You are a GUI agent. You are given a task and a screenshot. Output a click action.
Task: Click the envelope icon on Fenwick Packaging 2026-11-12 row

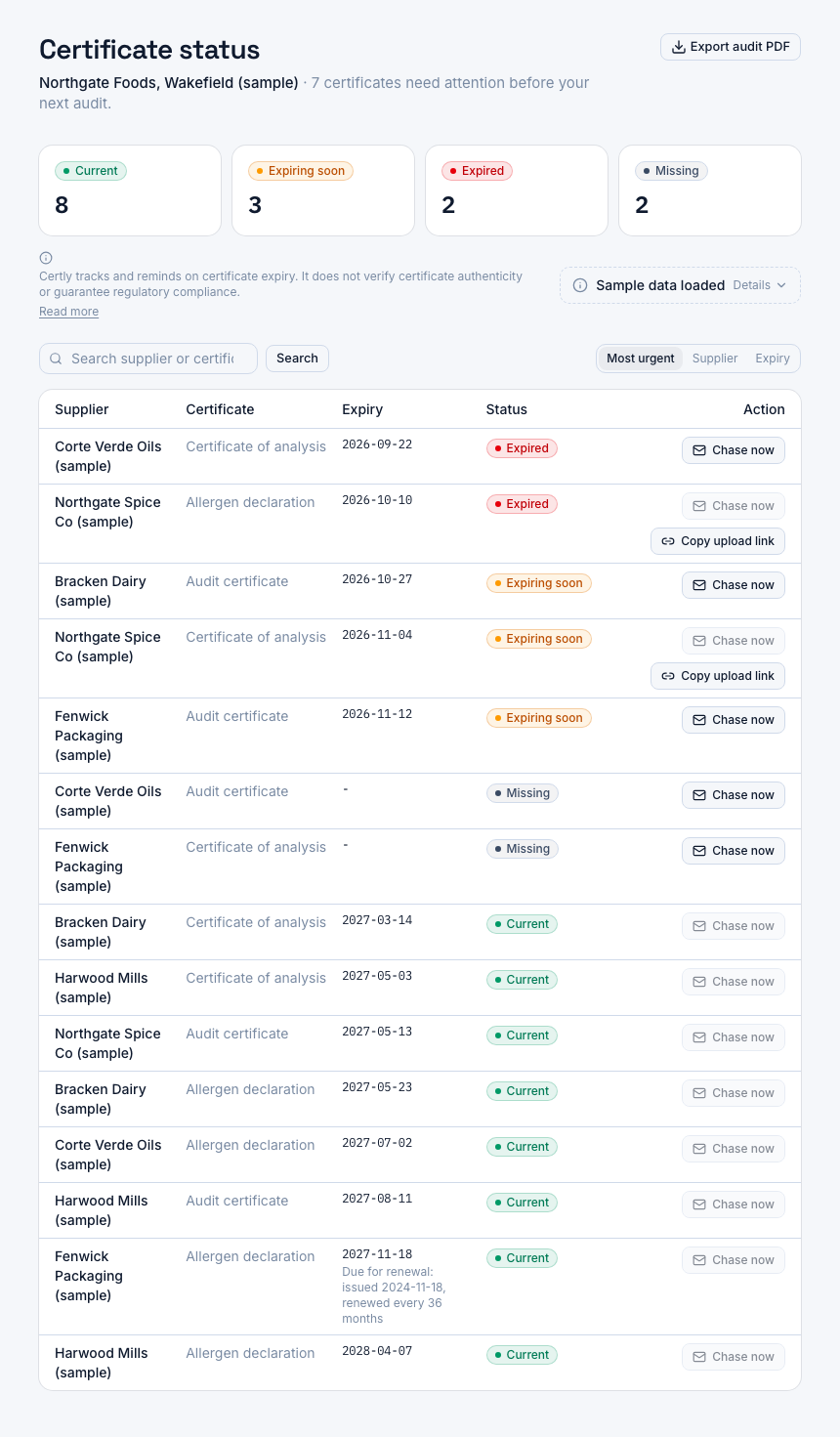699,720
